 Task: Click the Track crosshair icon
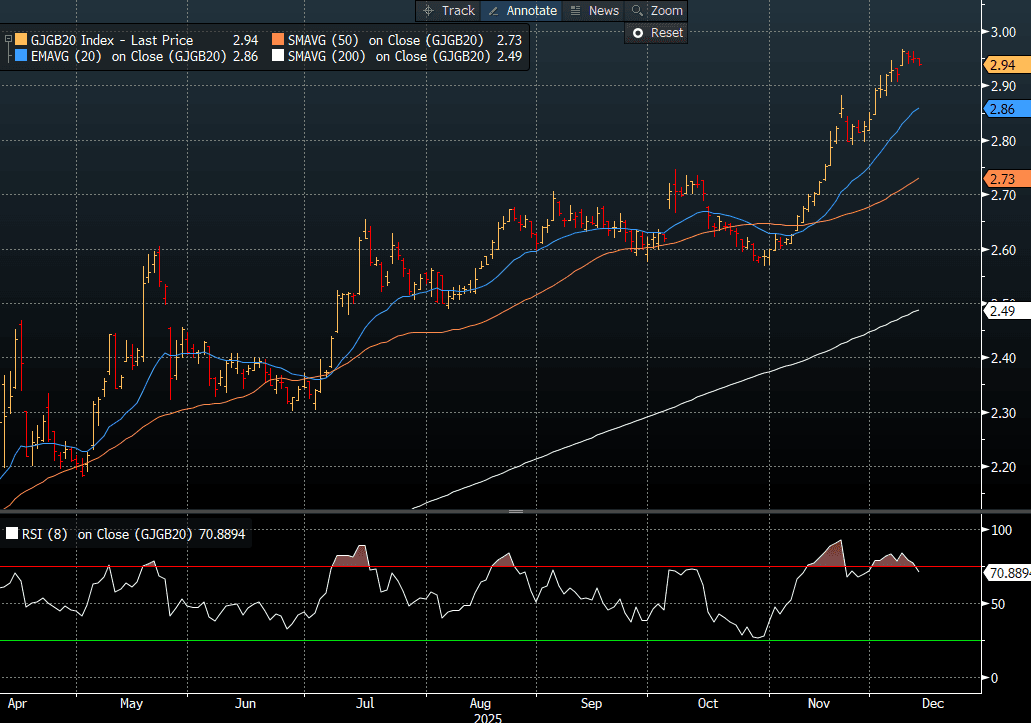tap(429, 11)
